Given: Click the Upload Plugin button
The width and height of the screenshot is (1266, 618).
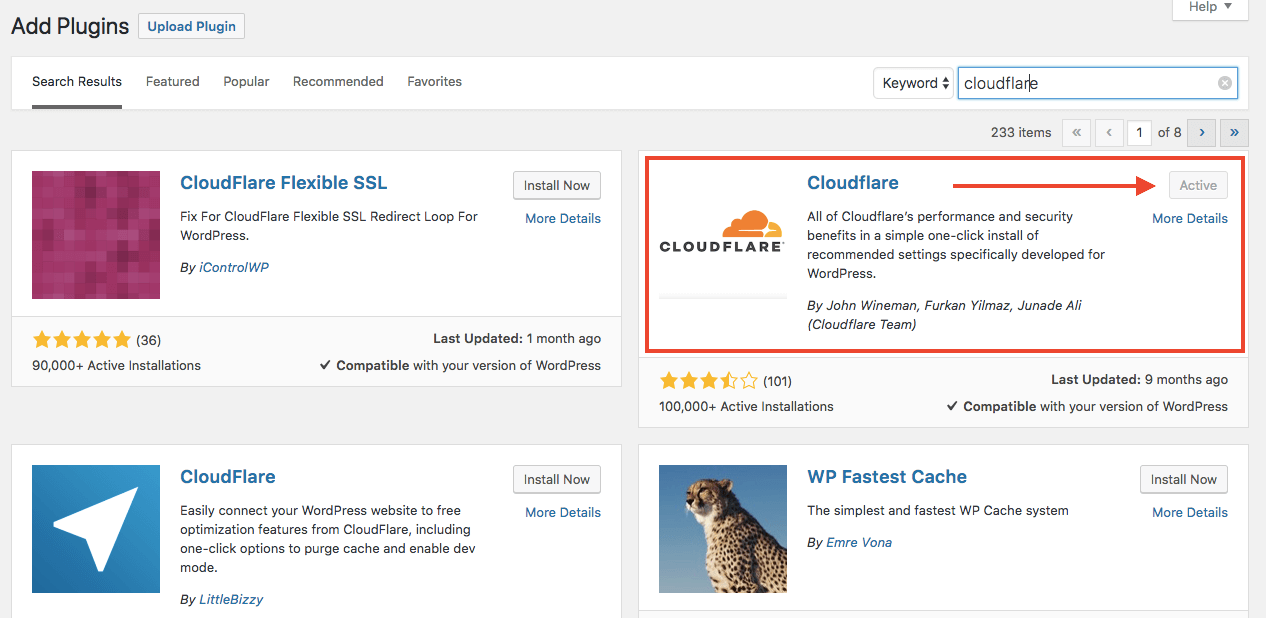Looking at the screenshot, I should point(191,27).
